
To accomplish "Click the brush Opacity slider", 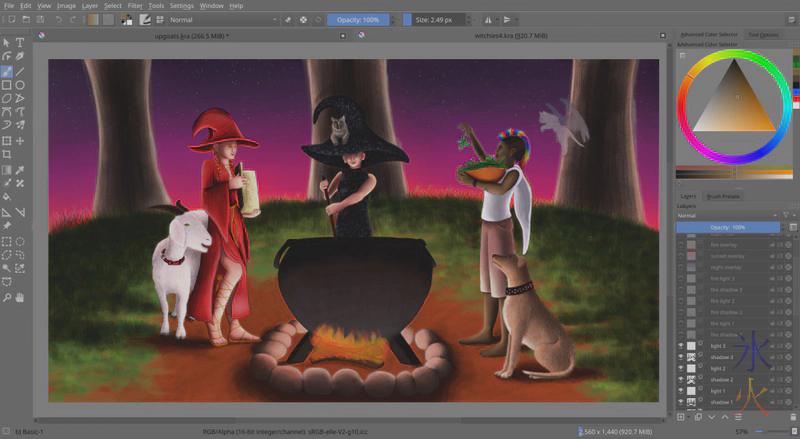I will 357,19.
